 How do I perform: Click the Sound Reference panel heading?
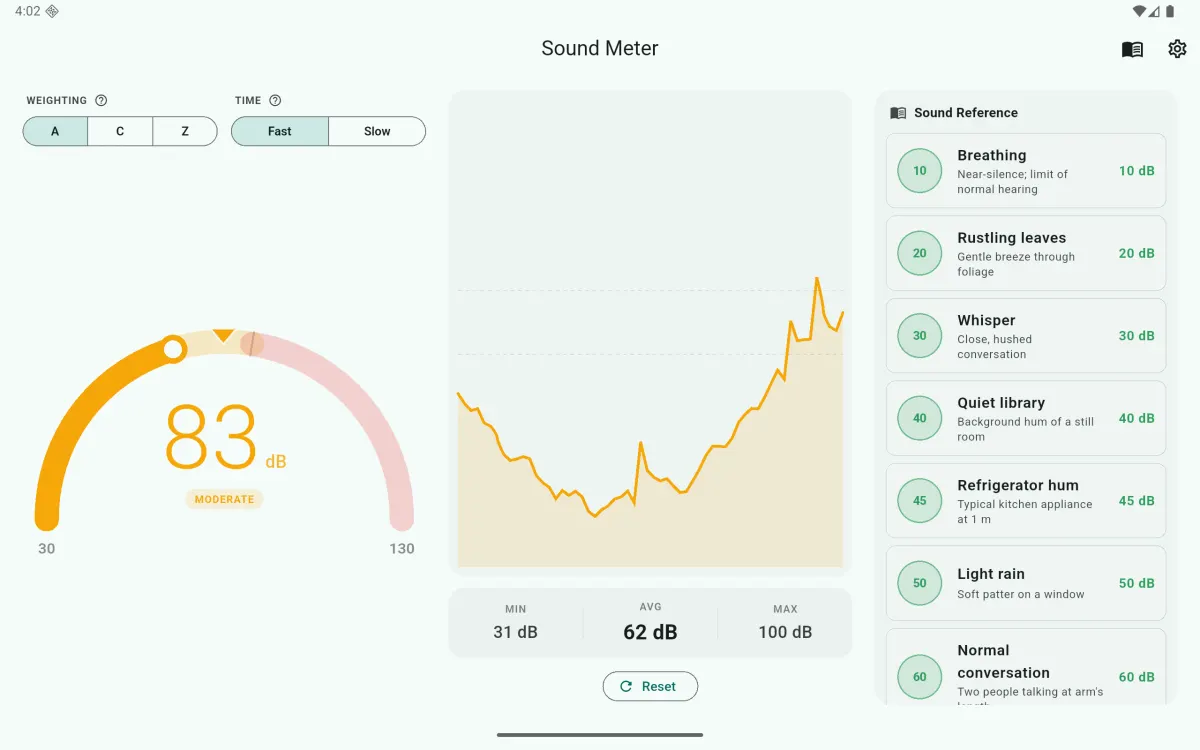(966, 113)
